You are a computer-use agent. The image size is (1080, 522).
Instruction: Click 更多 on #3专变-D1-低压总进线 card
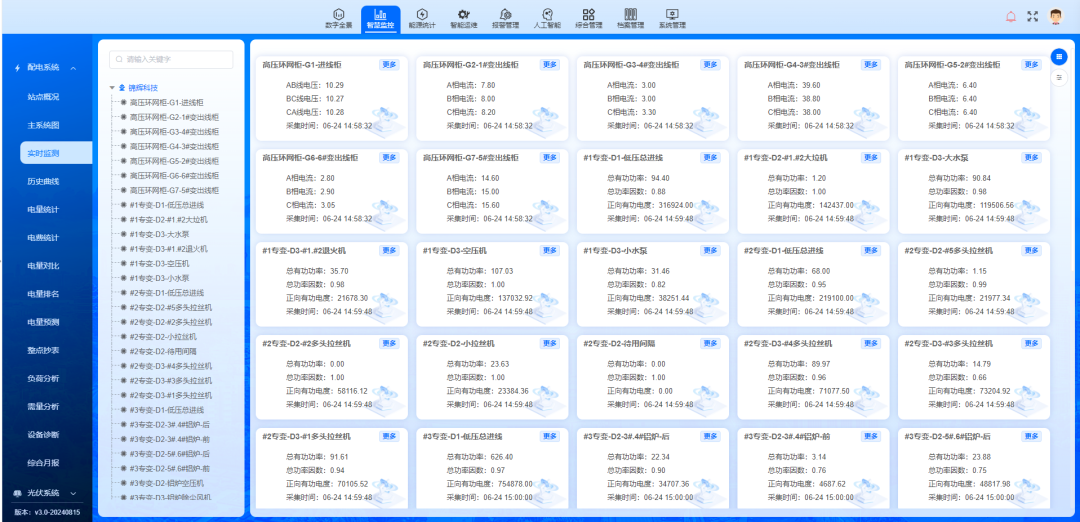550,436
